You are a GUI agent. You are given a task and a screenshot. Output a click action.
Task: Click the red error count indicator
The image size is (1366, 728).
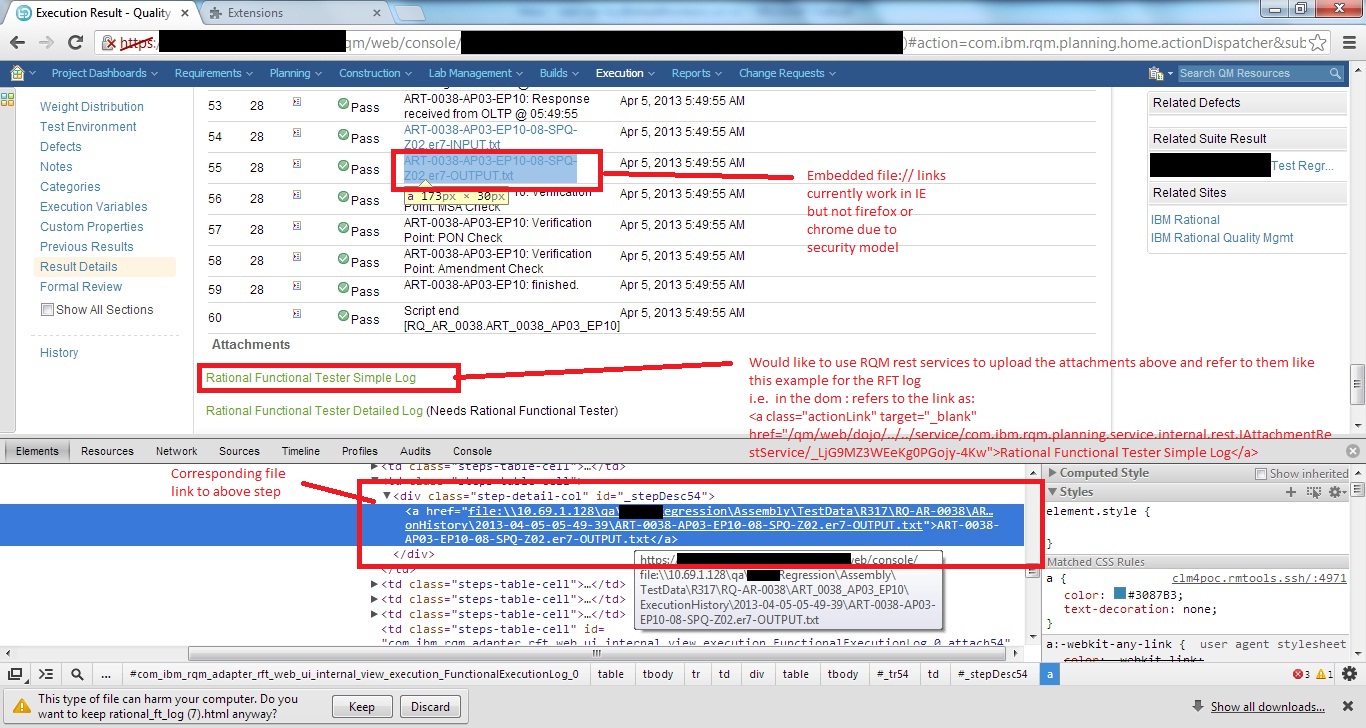[1303, 674]
